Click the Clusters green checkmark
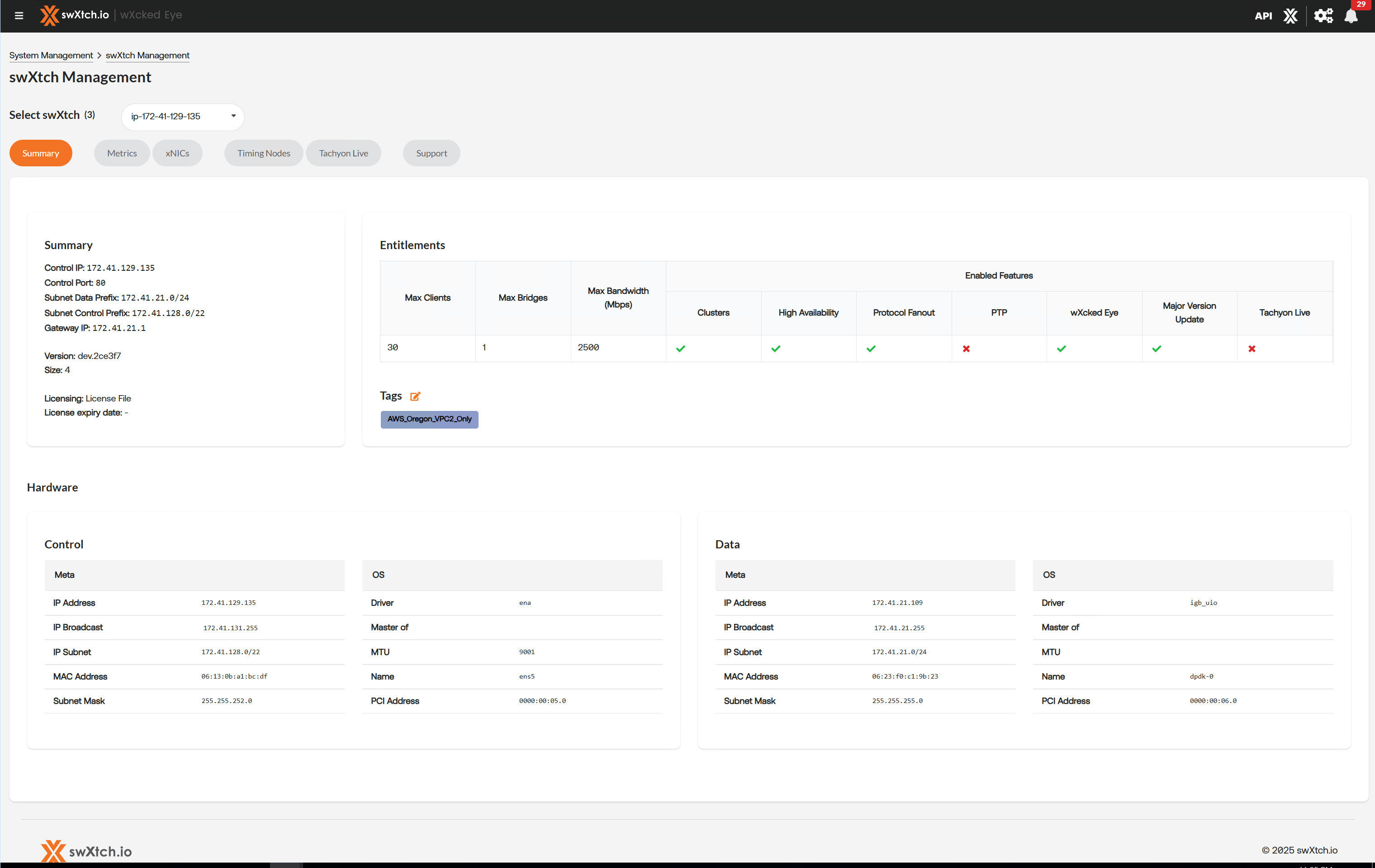Viewport: 1375px width, 868px height. coord(681,349)
